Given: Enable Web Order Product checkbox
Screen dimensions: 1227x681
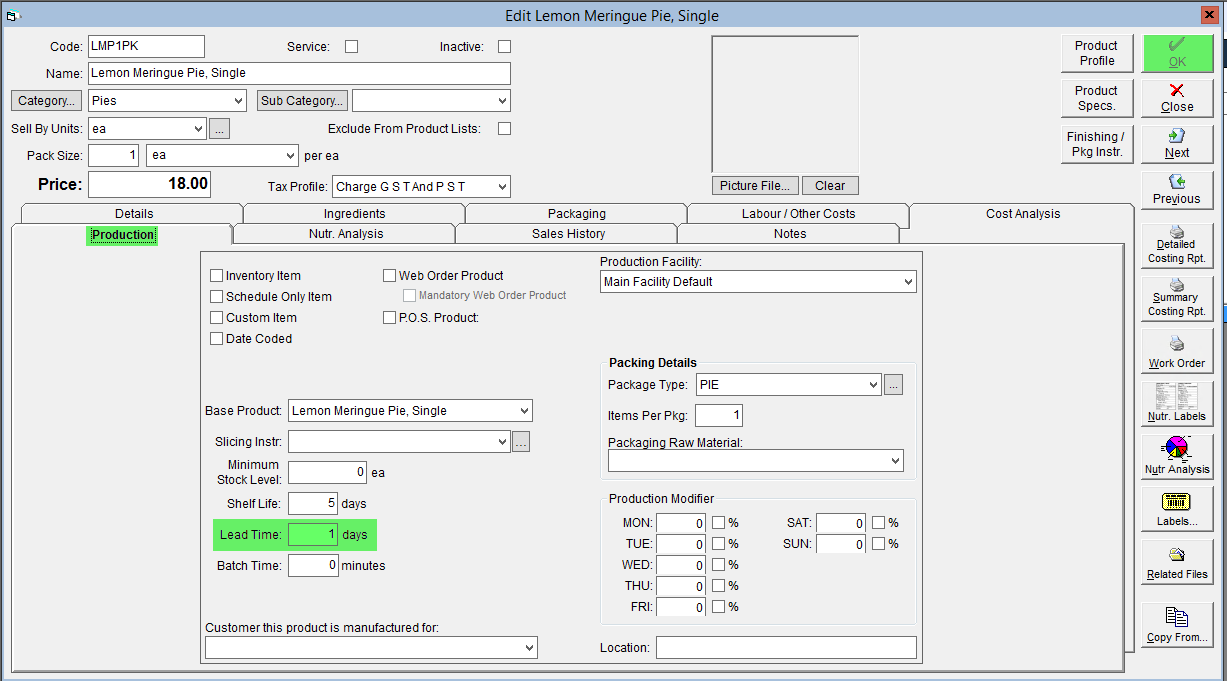Looking at the screenshot, I should (x=390, y=276).
